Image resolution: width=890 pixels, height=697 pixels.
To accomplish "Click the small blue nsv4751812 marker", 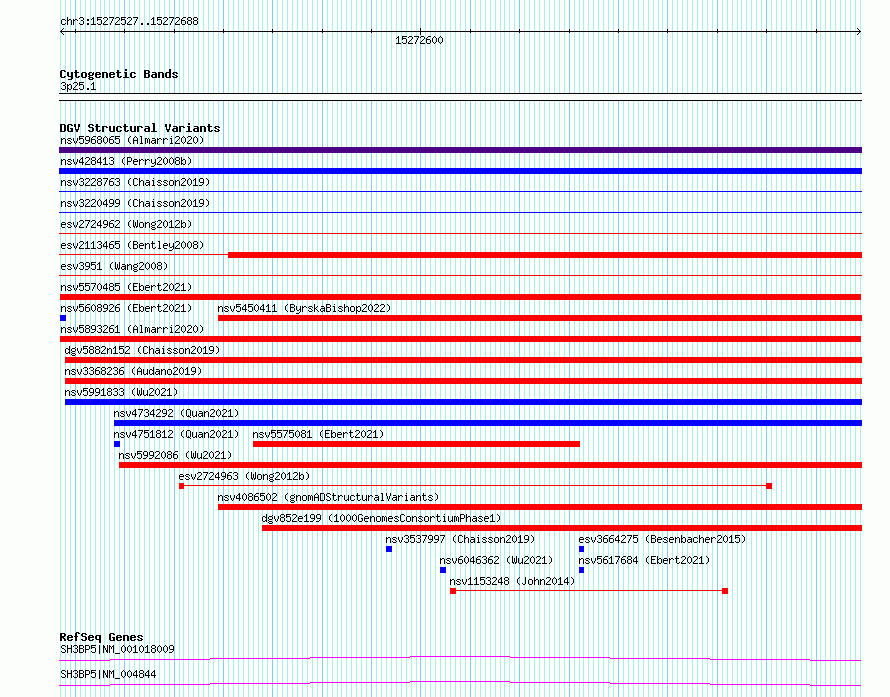I will [117, 444].
